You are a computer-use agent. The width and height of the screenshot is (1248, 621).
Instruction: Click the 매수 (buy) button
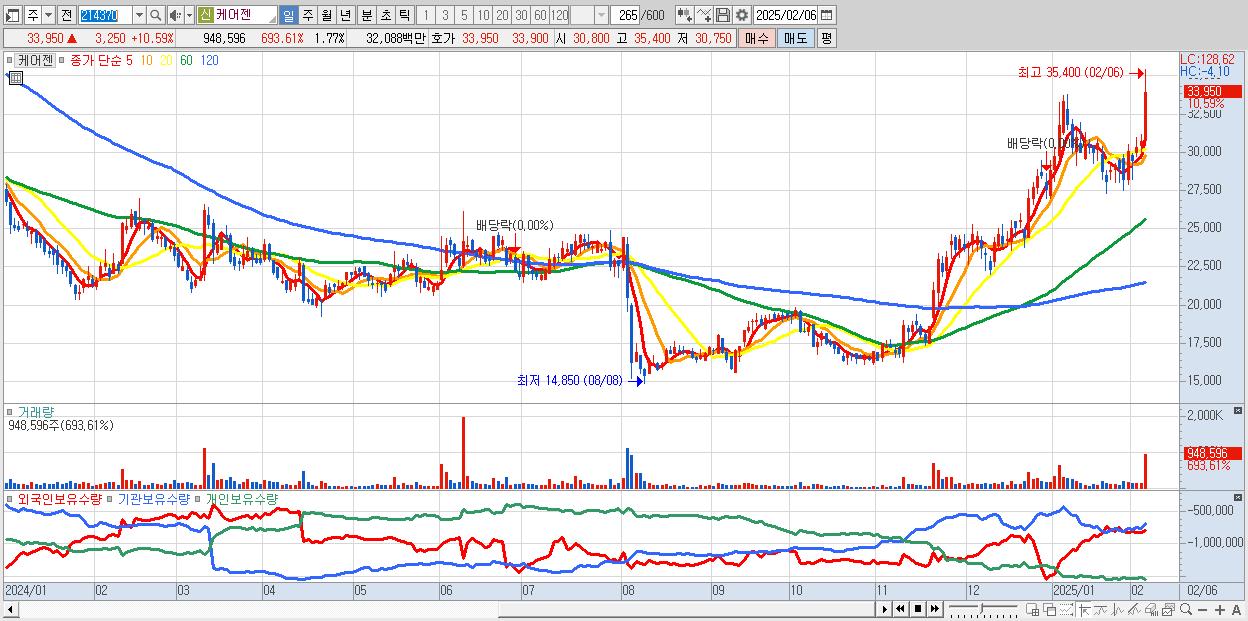[x=757, y=38]
